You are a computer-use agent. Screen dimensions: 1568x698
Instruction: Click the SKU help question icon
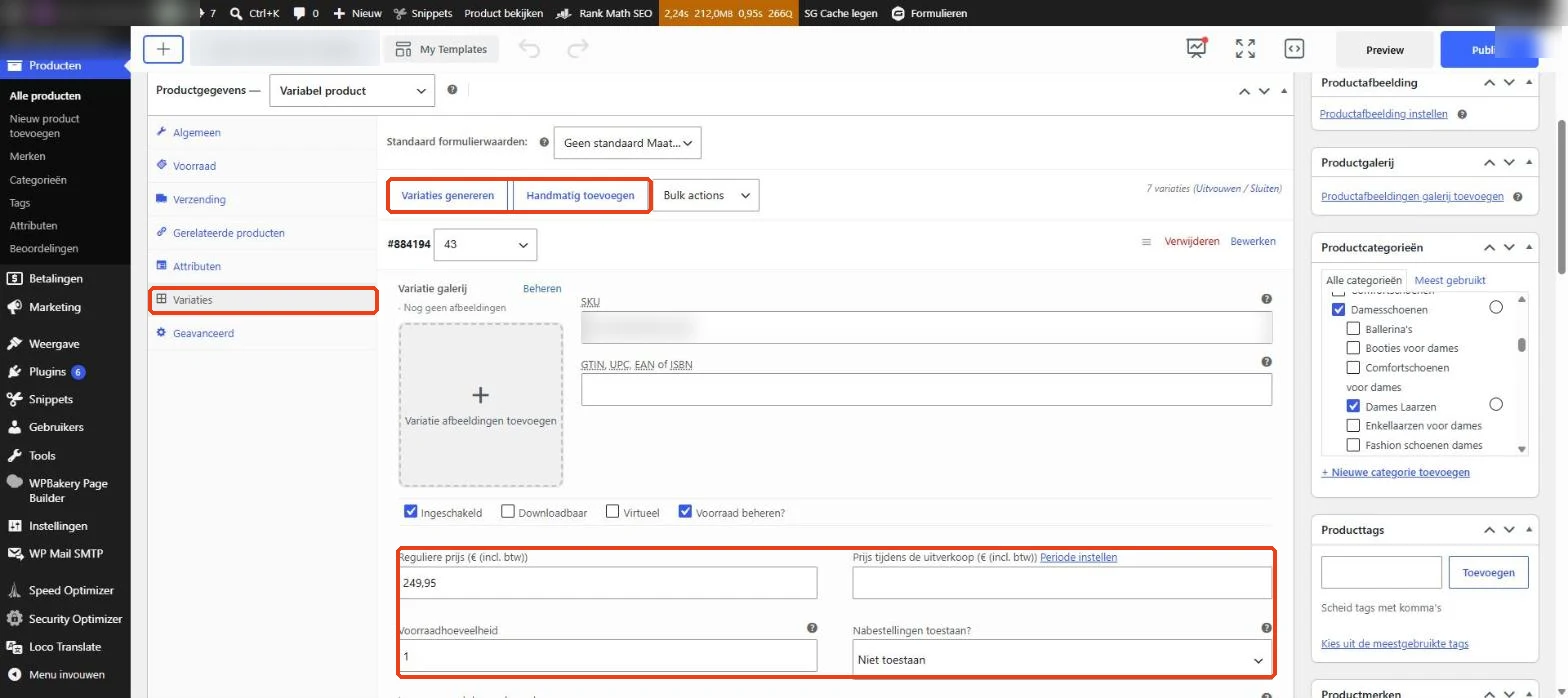click(1266, 299)
